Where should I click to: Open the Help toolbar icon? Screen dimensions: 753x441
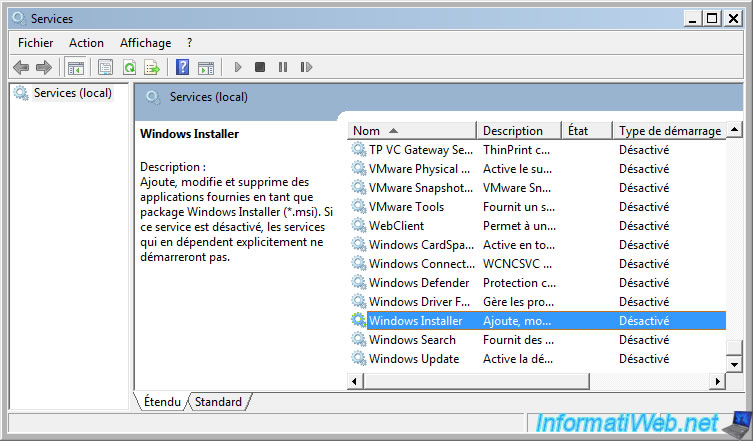182,67
